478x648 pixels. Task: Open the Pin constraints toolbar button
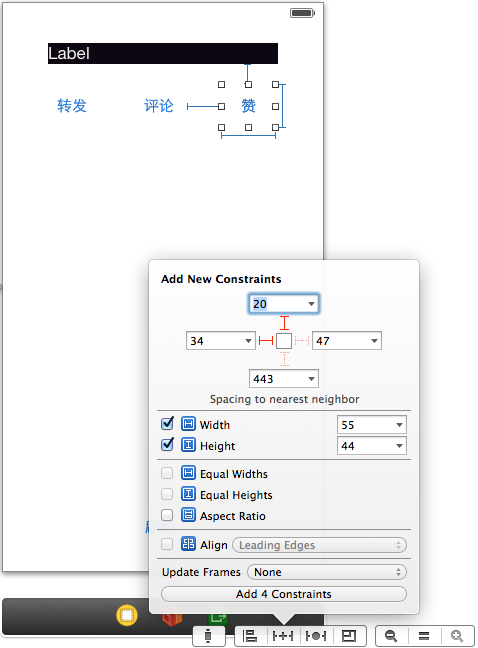(x=283, y=636)
